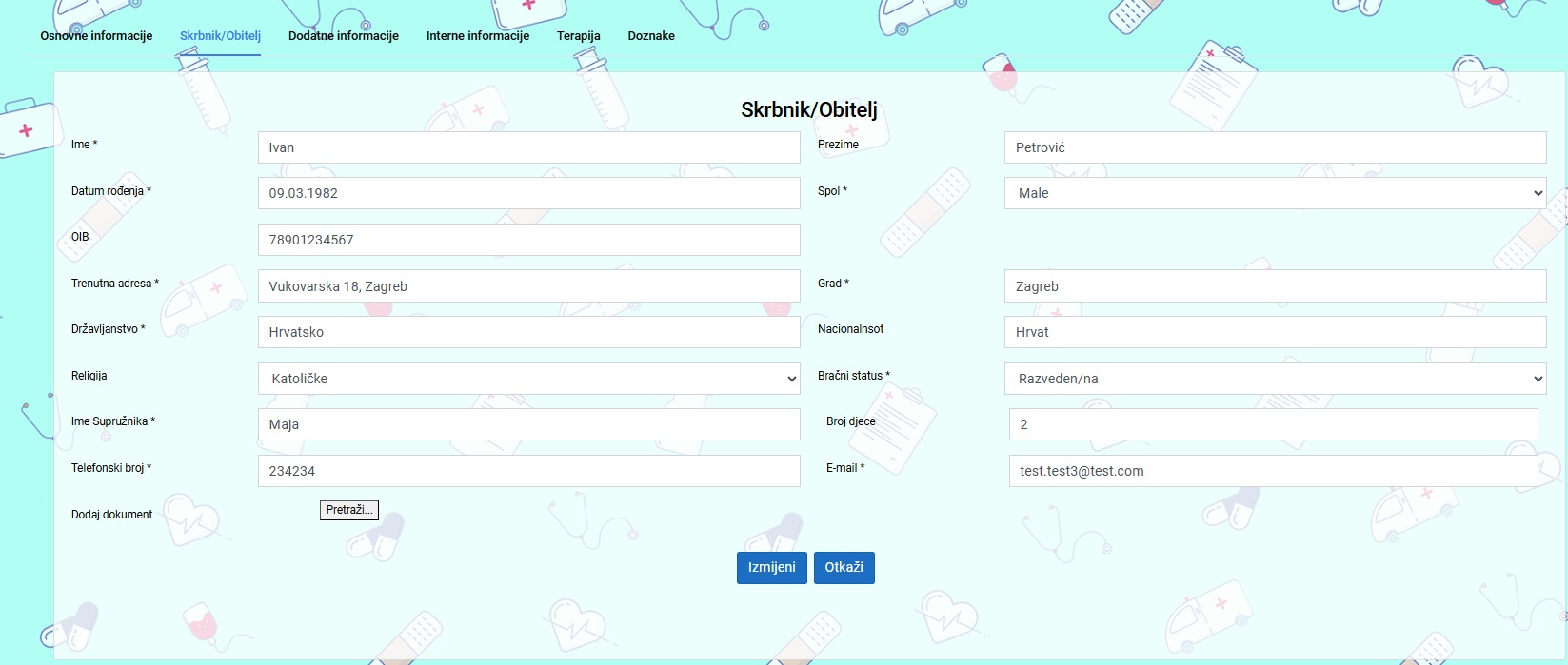This screenshot has width=1568, height=665.
Task: Select the OIB number field
Action: coord(528,240)
